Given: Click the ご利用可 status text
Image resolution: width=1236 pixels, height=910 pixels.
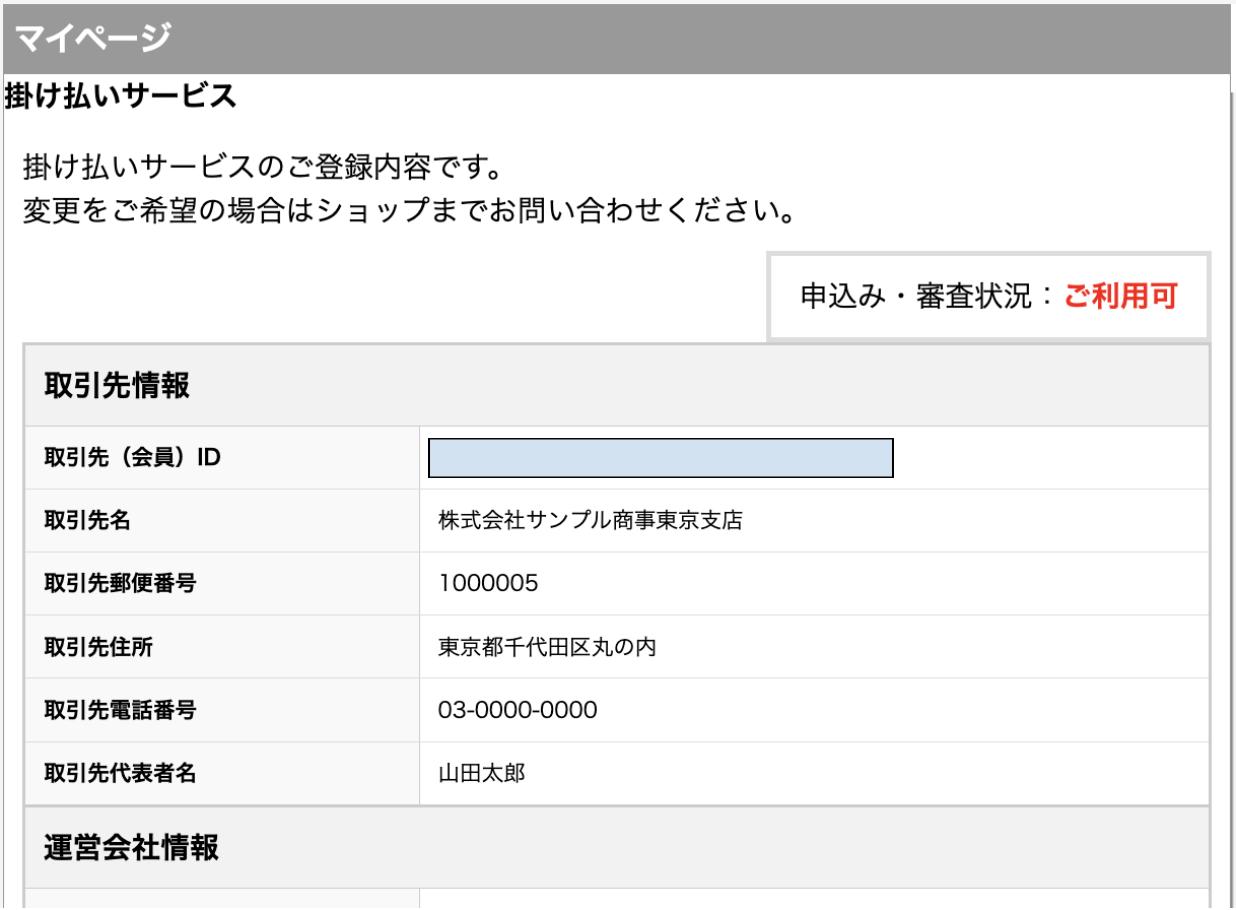Looking at the screenshot, I should point(1120,296).
